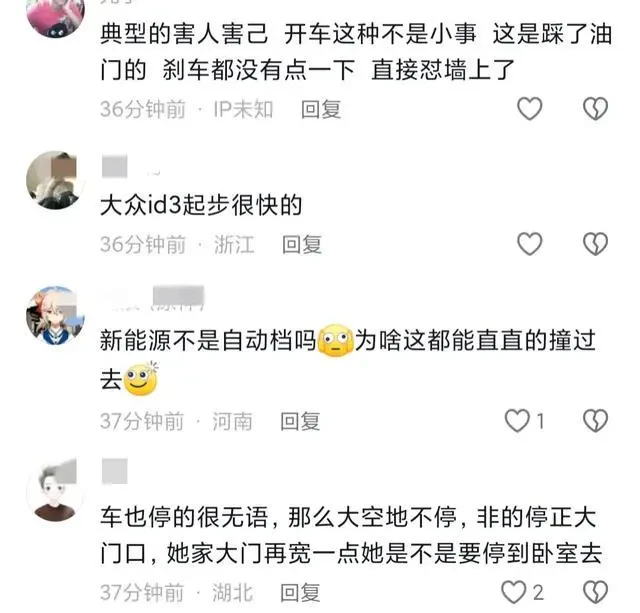This screenshot has height=613, width=640.
Task: Reply to the 湖北 commenter
Action: click(300, 593)
